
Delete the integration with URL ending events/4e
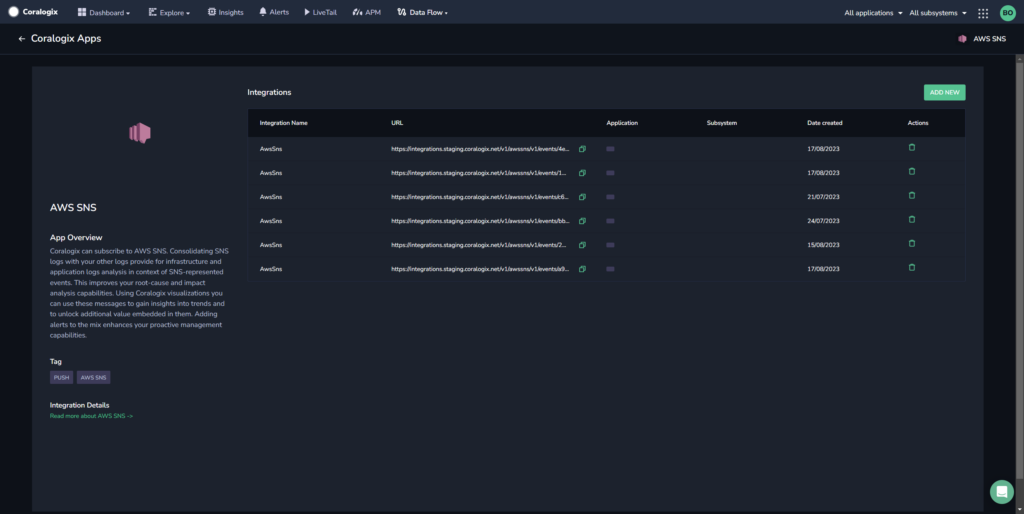(912, 148)
